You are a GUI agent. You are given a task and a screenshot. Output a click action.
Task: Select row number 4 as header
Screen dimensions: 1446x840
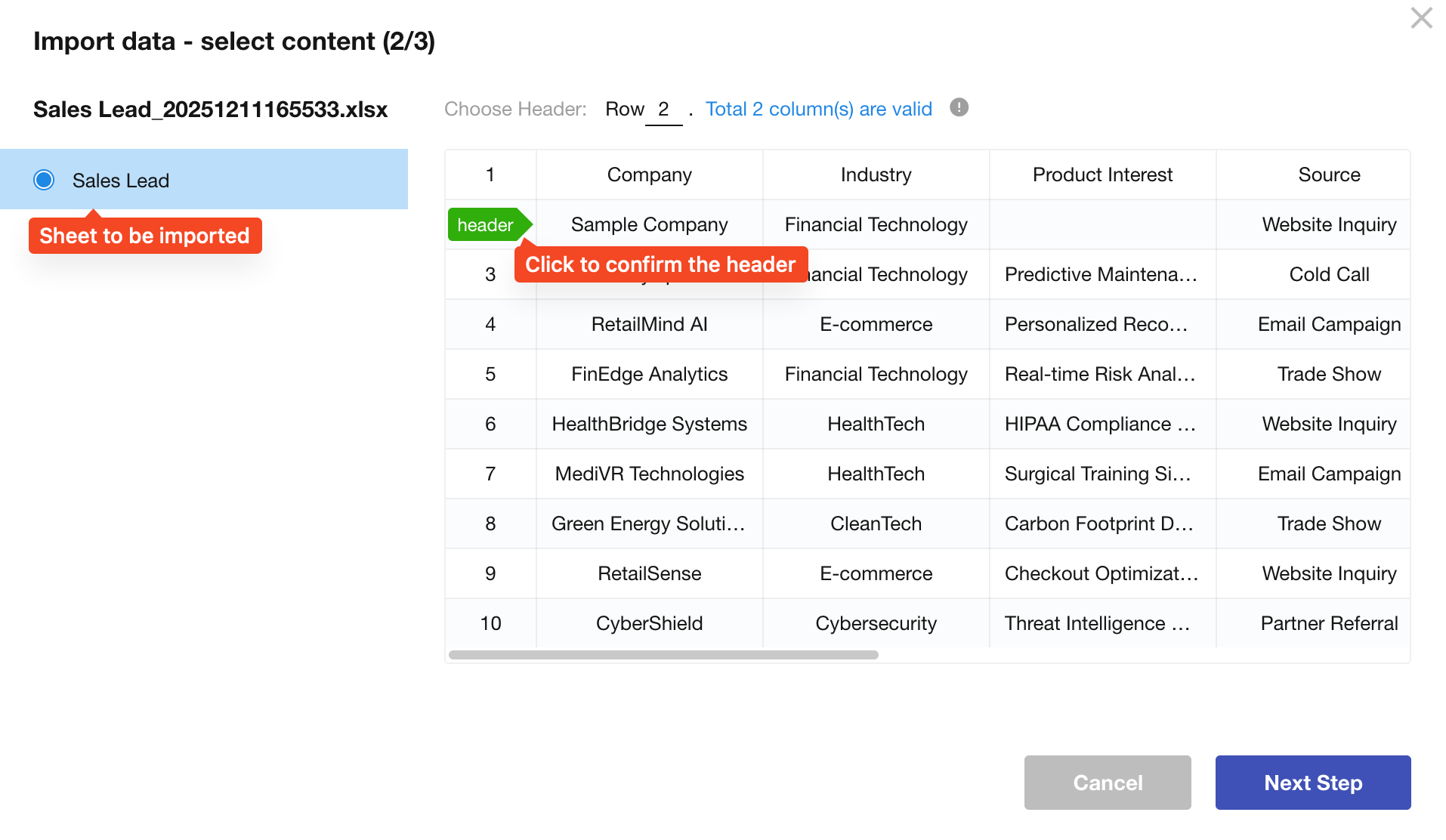[490, 324]
